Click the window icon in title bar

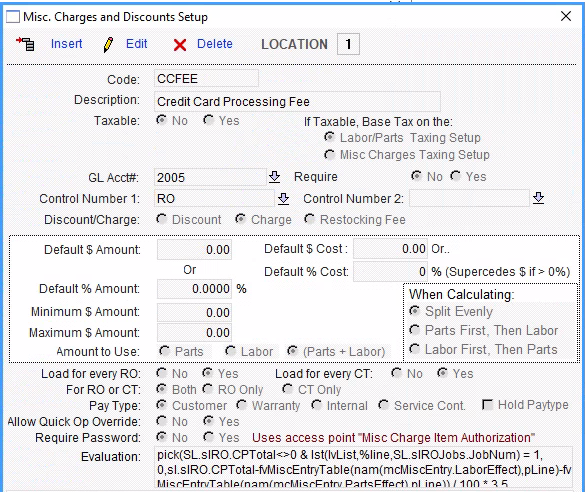click(13, 17)
